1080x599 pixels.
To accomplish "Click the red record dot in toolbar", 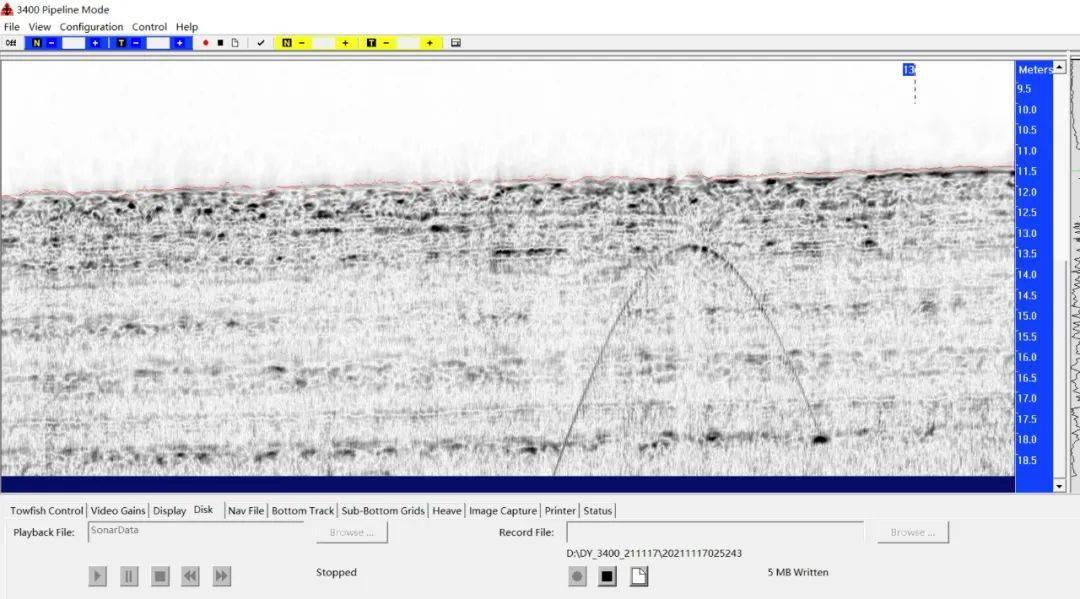I will [x=206, y=43].
